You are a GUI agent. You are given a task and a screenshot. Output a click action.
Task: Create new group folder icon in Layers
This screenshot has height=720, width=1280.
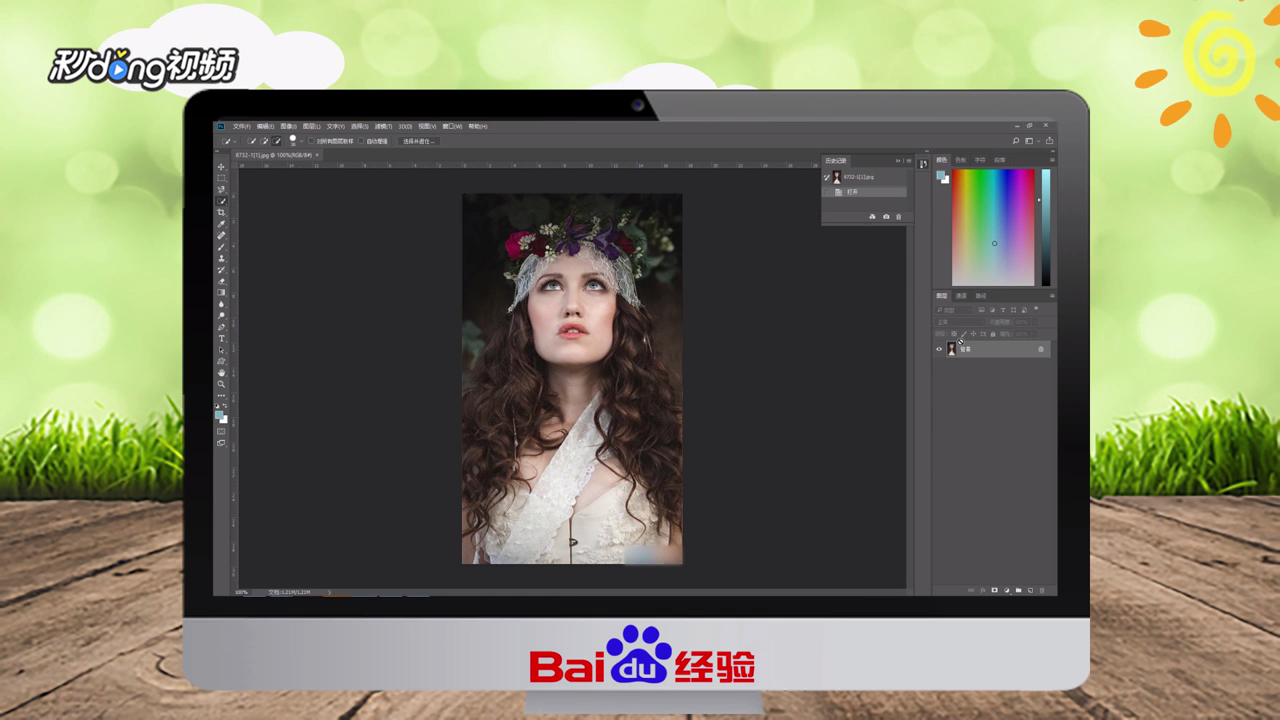[x=1018, y=590]
